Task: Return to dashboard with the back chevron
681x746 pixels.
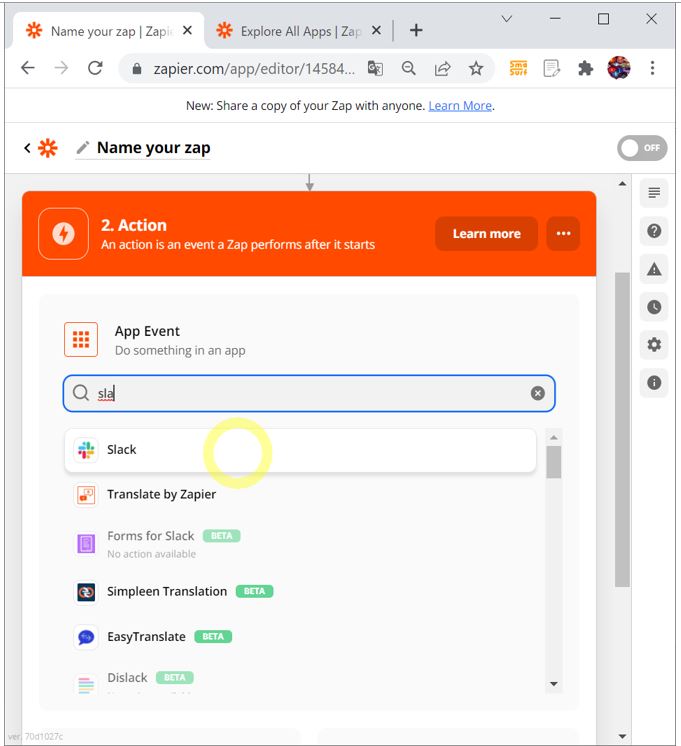Action: [x=27, y=148]
